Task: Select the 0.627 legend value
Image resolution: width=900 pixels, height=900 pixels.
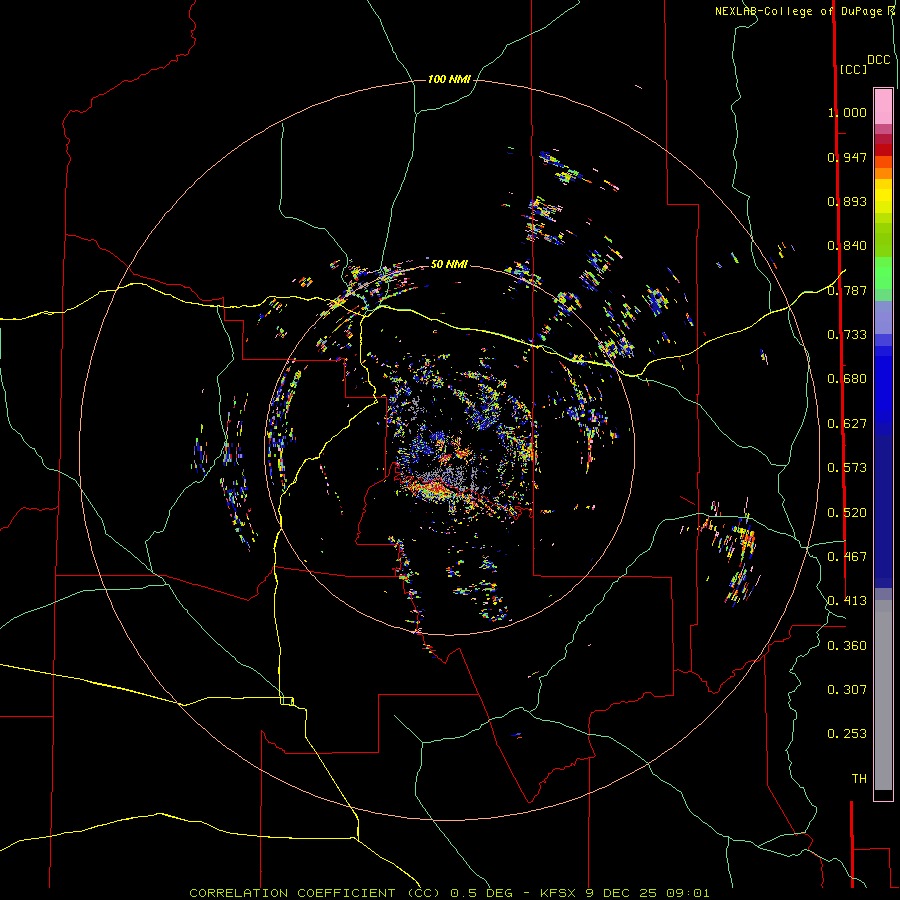Action: pos(847,424)
